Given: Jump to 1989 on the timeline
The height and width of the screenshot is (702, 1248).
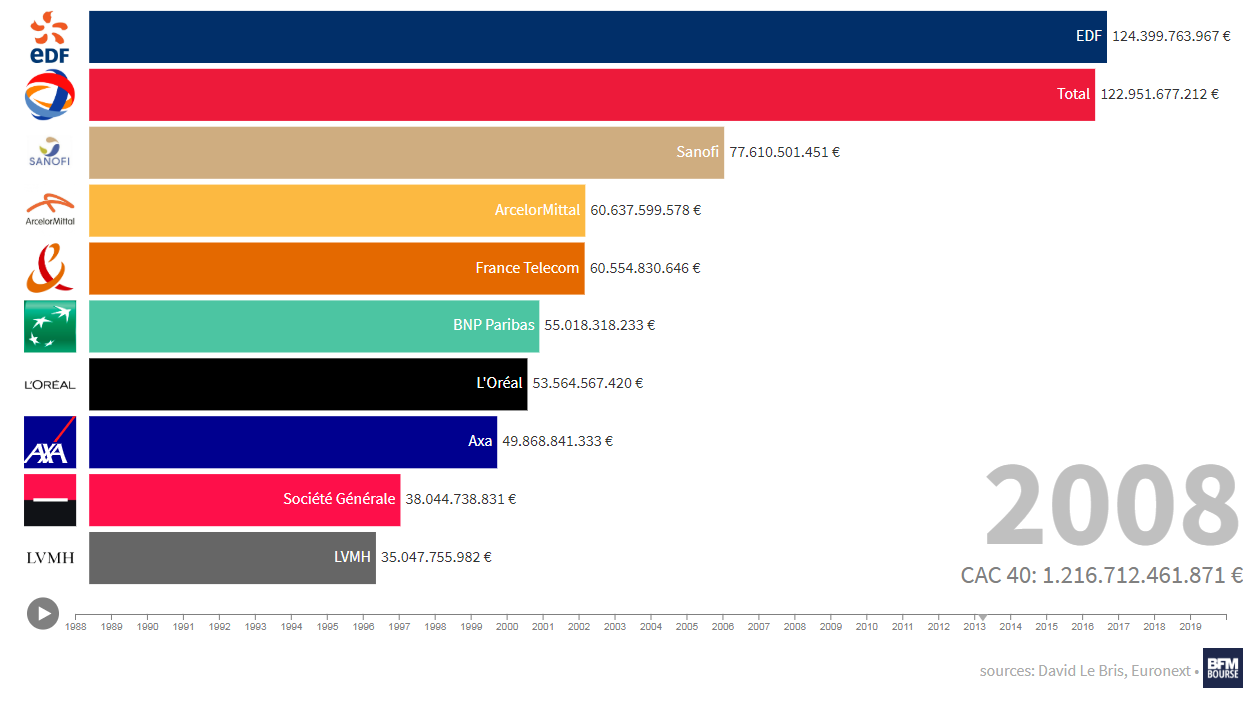Looking at the screenshot, I should click(x=112, y=626).
